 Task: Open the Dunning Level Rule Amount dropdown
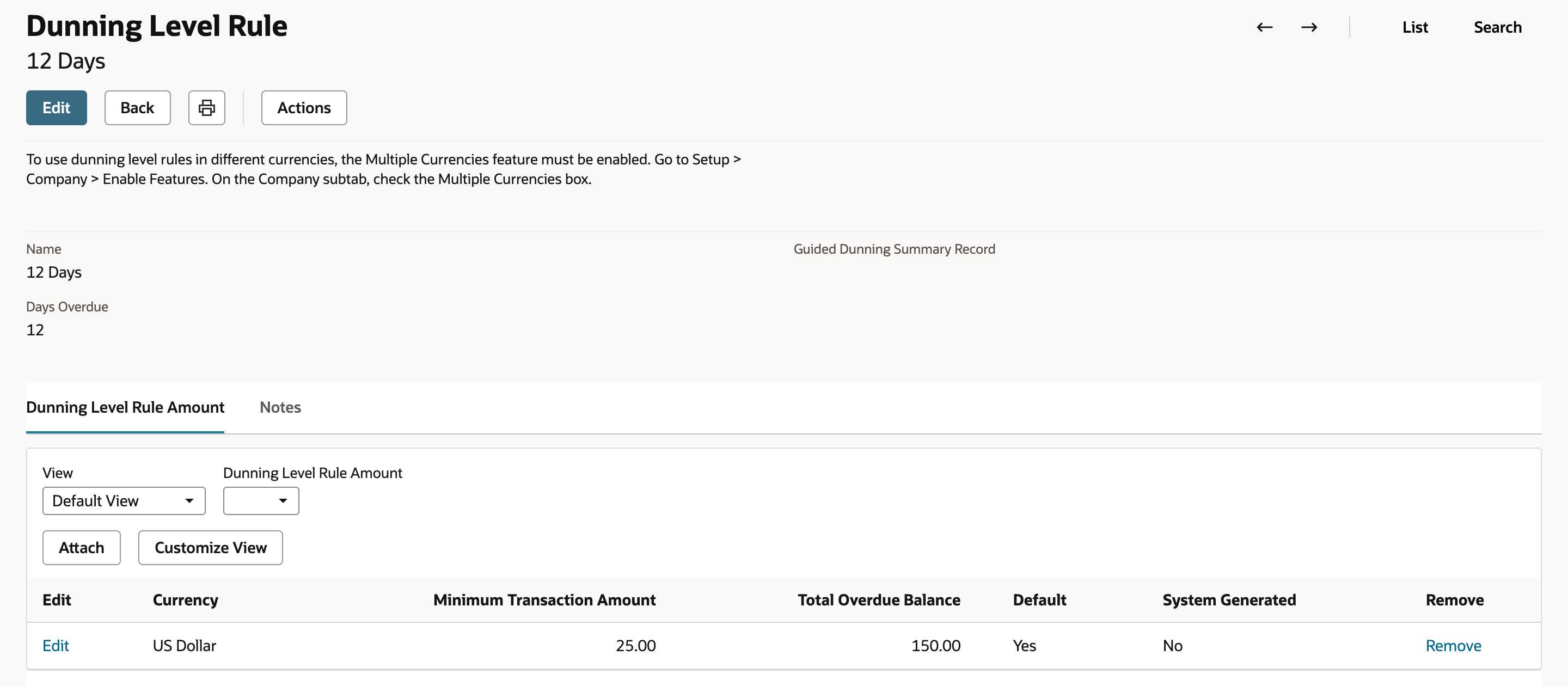[x=261, y=500]
